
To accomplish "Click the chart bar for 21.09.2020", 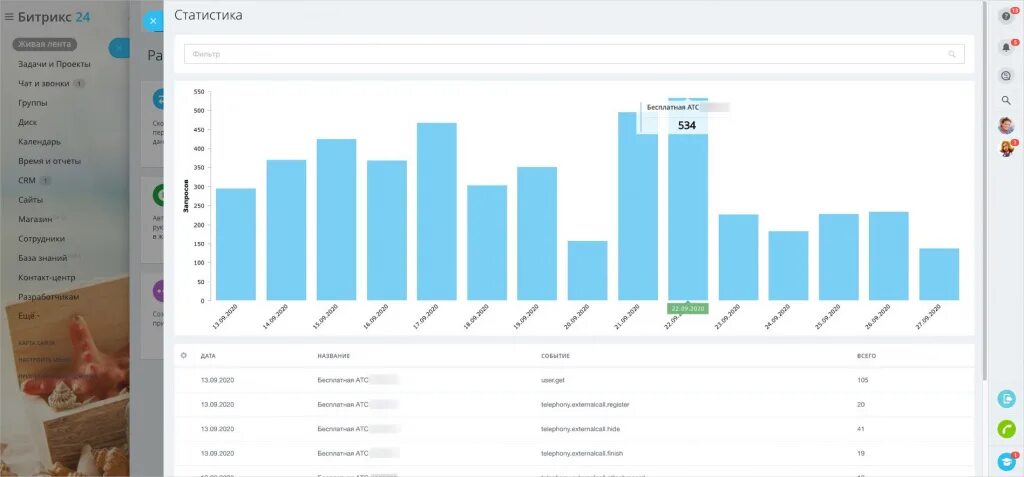I will tap(638, 206).
